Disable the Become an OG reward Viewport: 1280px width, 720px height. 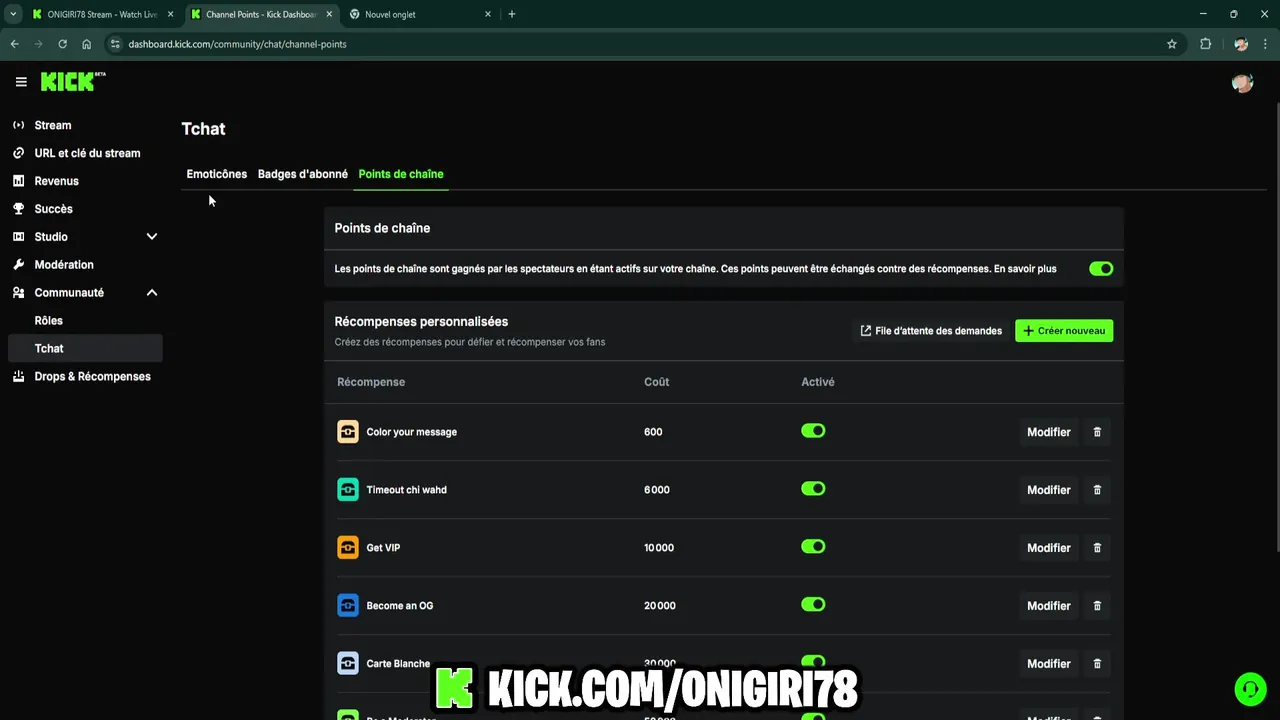click(813, 605)
